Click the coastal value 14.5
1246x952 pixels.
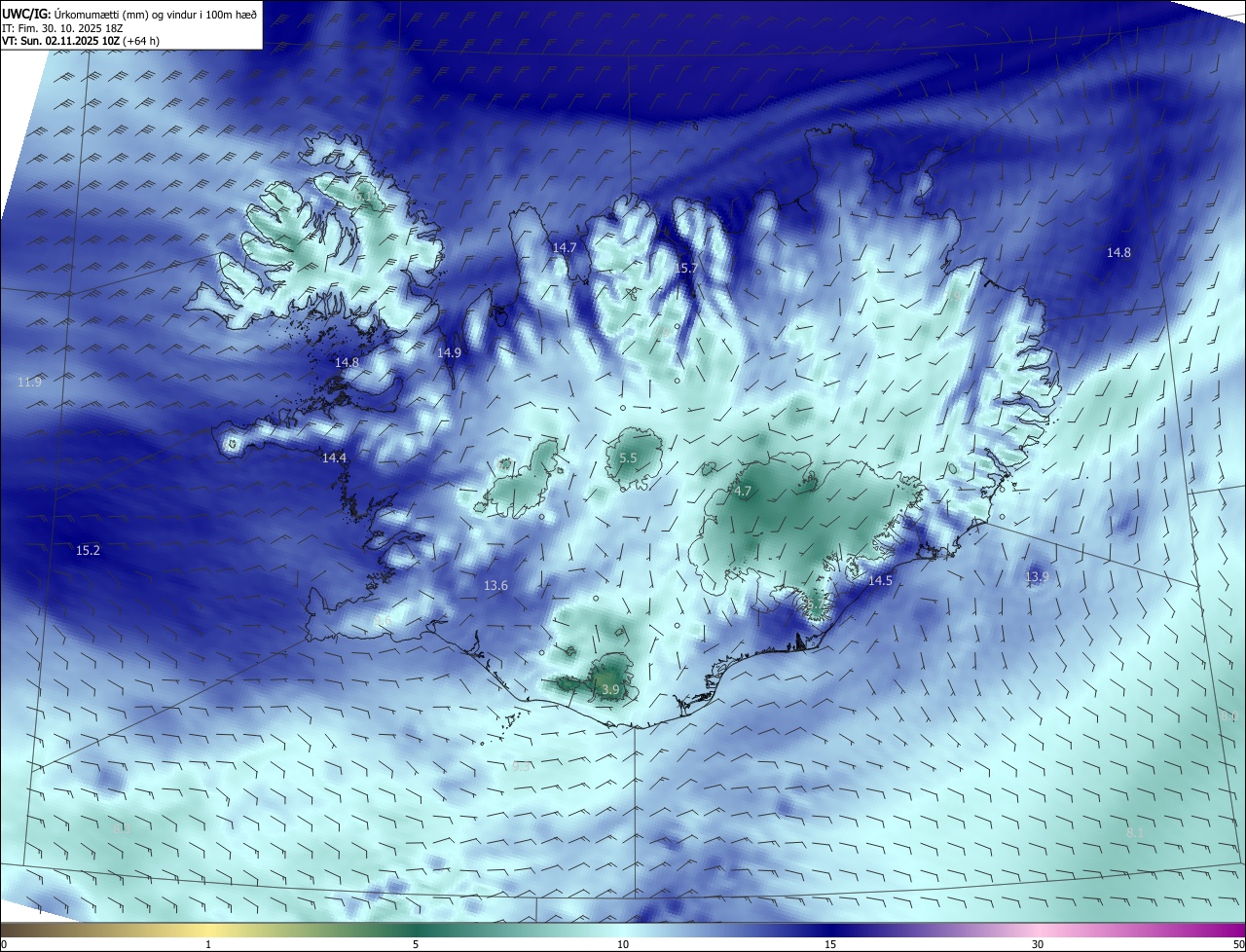coord(880,580)
